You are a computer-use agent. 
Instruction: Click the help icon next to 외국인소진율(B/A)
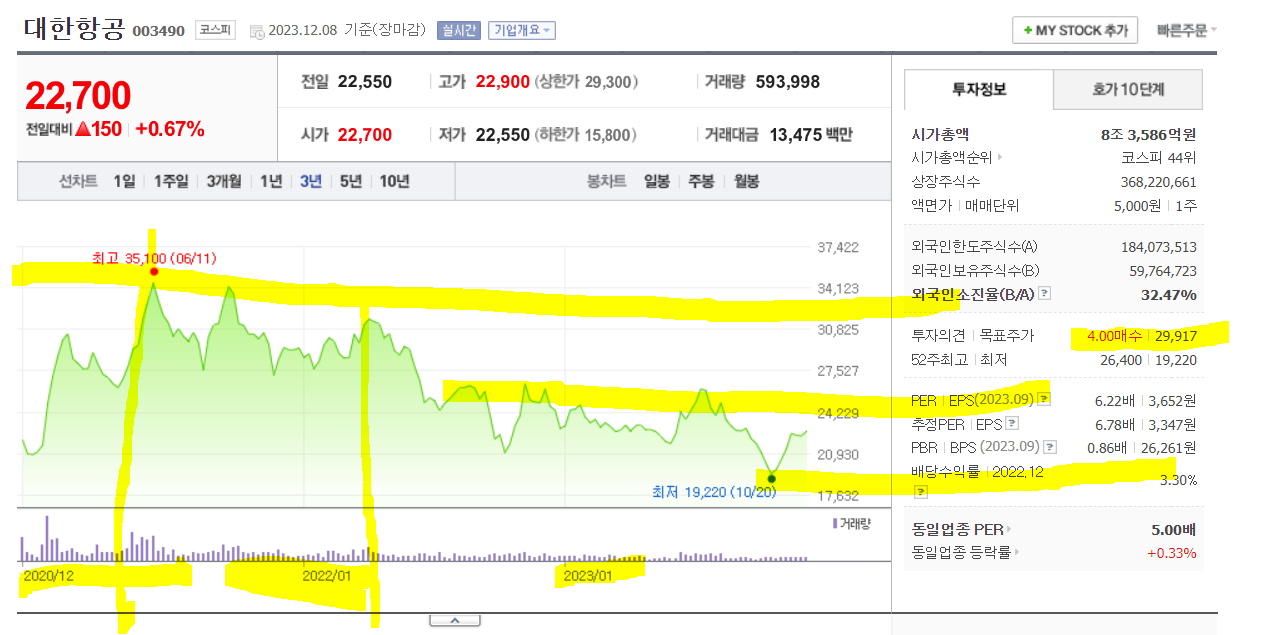1045,294
